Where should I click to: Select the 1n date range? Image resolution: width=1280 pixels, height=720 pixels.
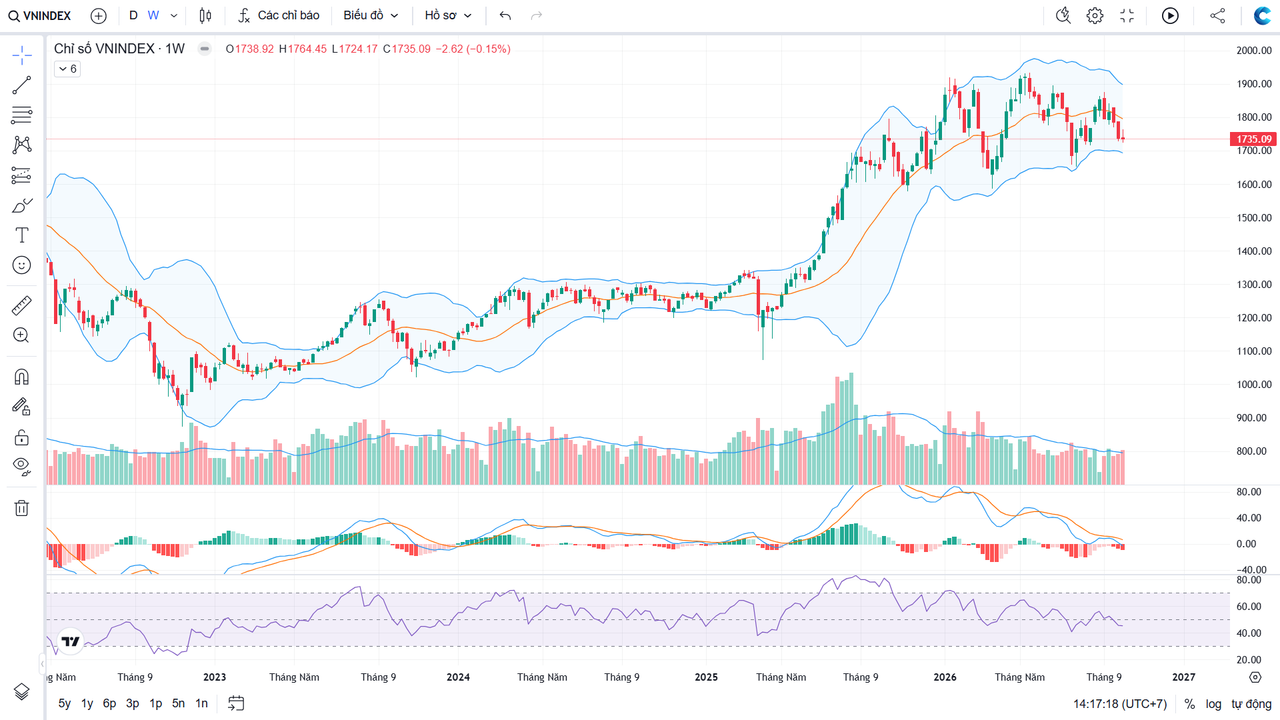[x=202, y=704]
